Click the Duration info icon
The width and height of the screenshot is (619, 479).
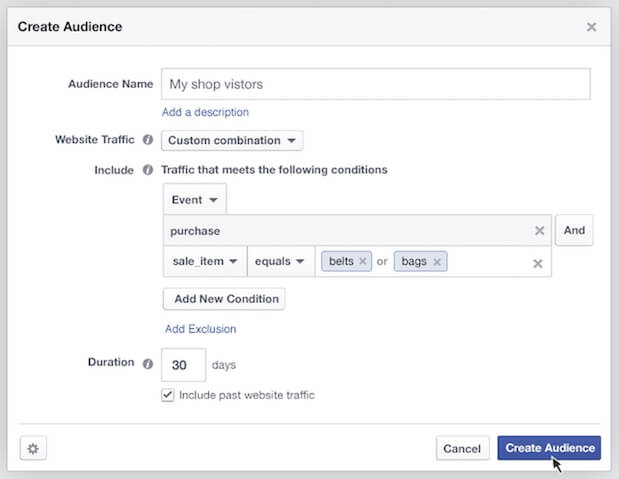coord(147,363)
